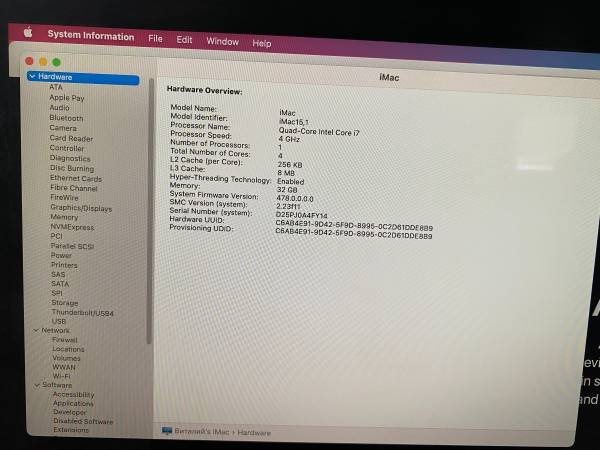Open the System Information menu
Viewport: 600px width, 450px height.
coord(90,36)
